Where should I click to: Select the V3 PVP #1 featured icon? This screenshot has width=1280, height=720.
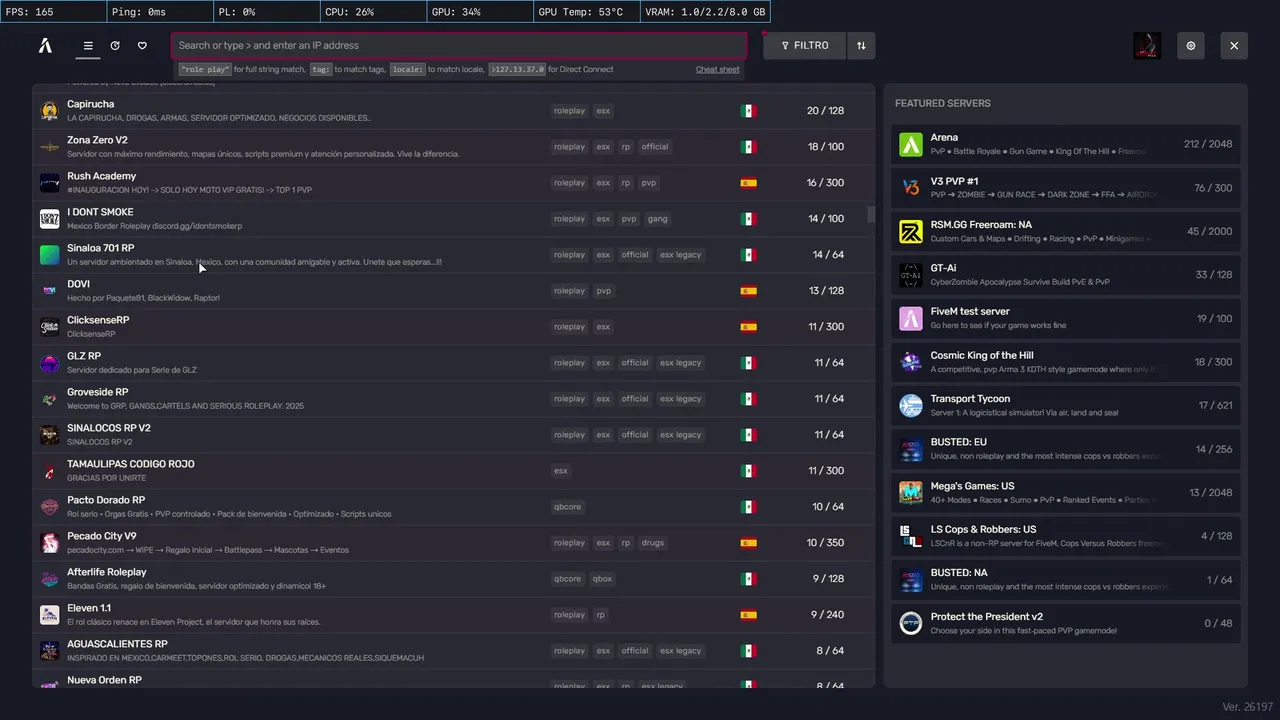[910, 188]
